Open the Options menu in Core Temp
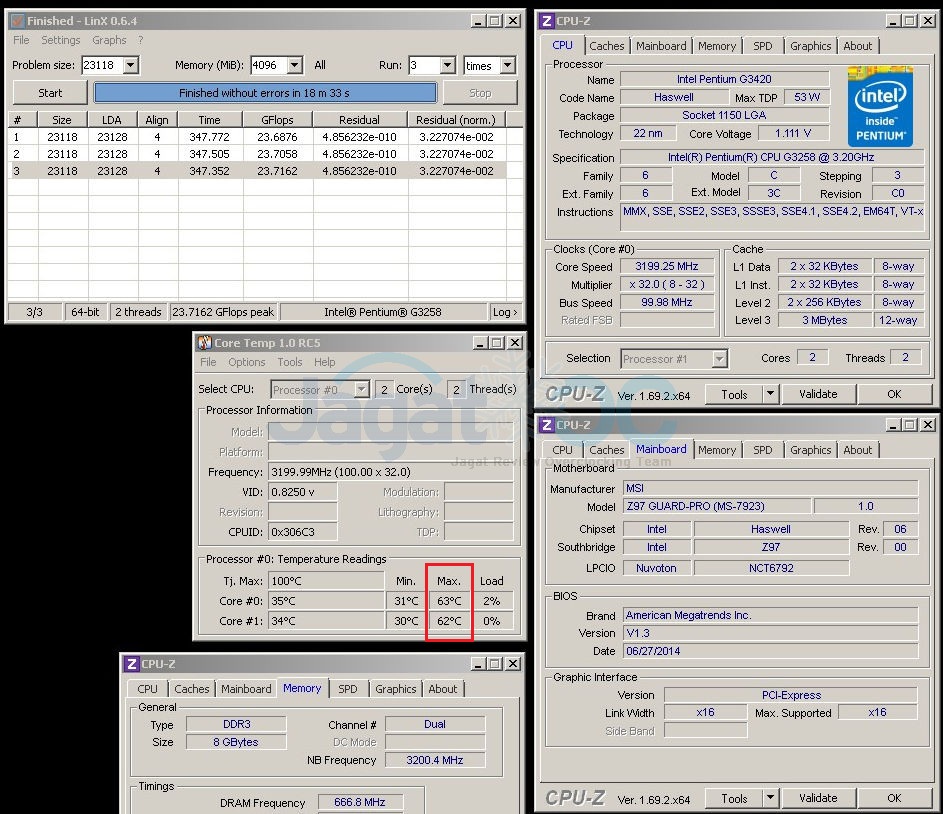This screenshot has height=814, width=943. click(x=247, y=362)
